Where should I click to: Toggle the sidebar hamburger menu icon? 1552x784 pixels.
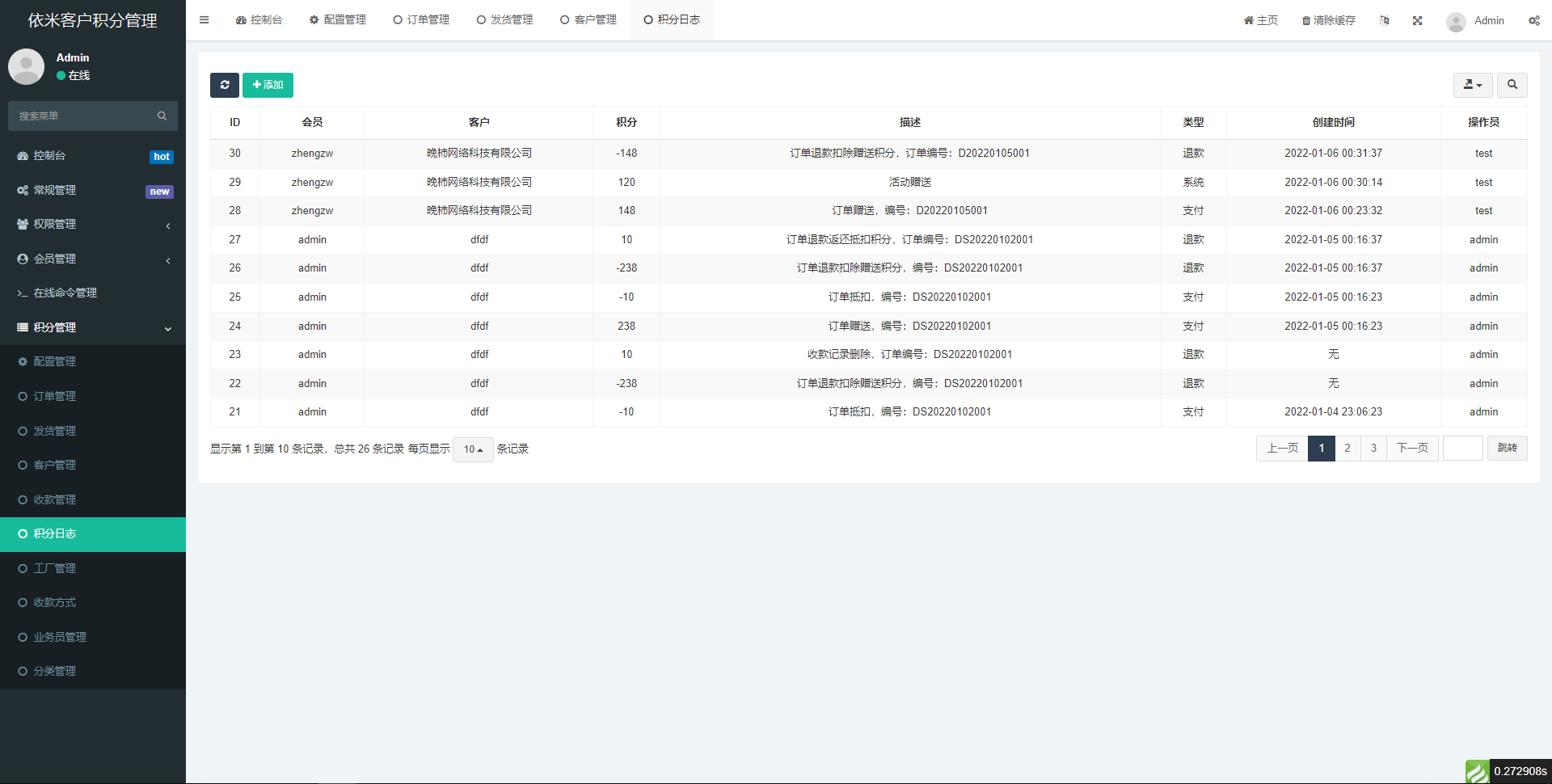tap(205, 20)
